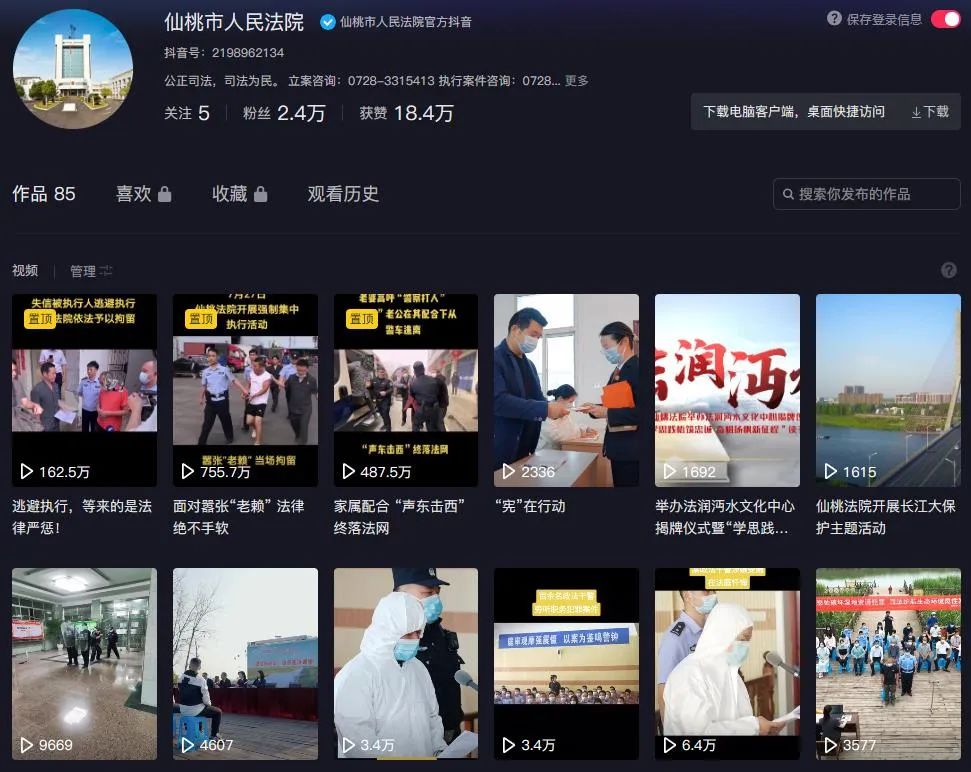This screenshot has height=772, width=971.
Task: Click 置顶 badge on the 487.5万 video
Action: coord(362,319)
